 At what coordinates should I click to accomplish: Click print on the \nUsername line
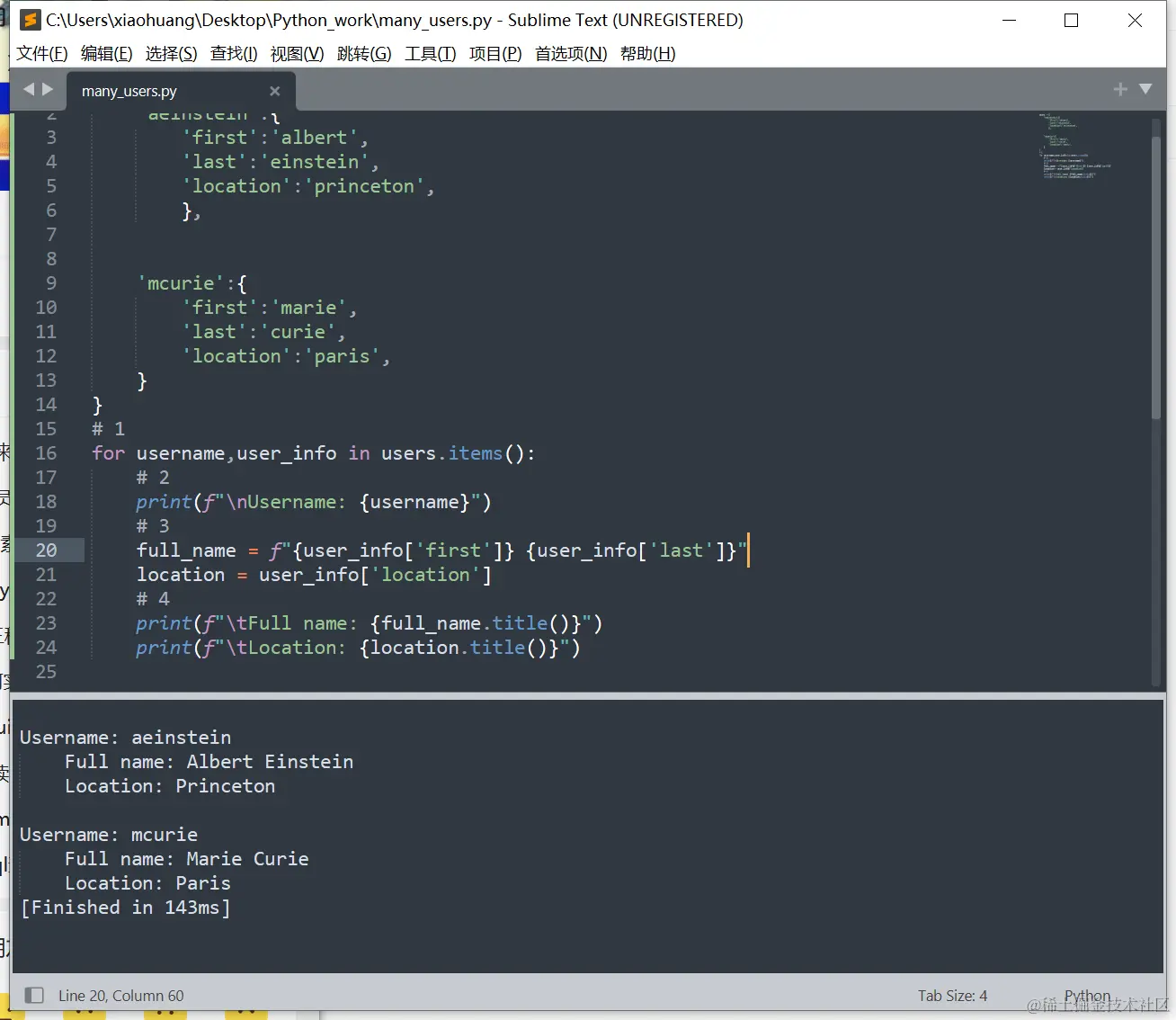(164, 502)
